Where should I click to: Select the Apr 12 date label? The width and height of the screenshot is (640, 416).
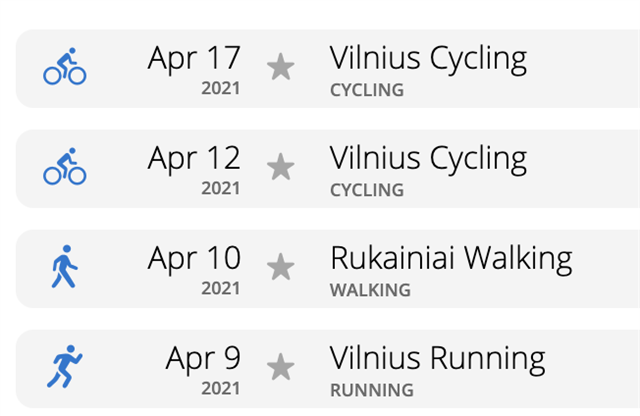point(194,158)
